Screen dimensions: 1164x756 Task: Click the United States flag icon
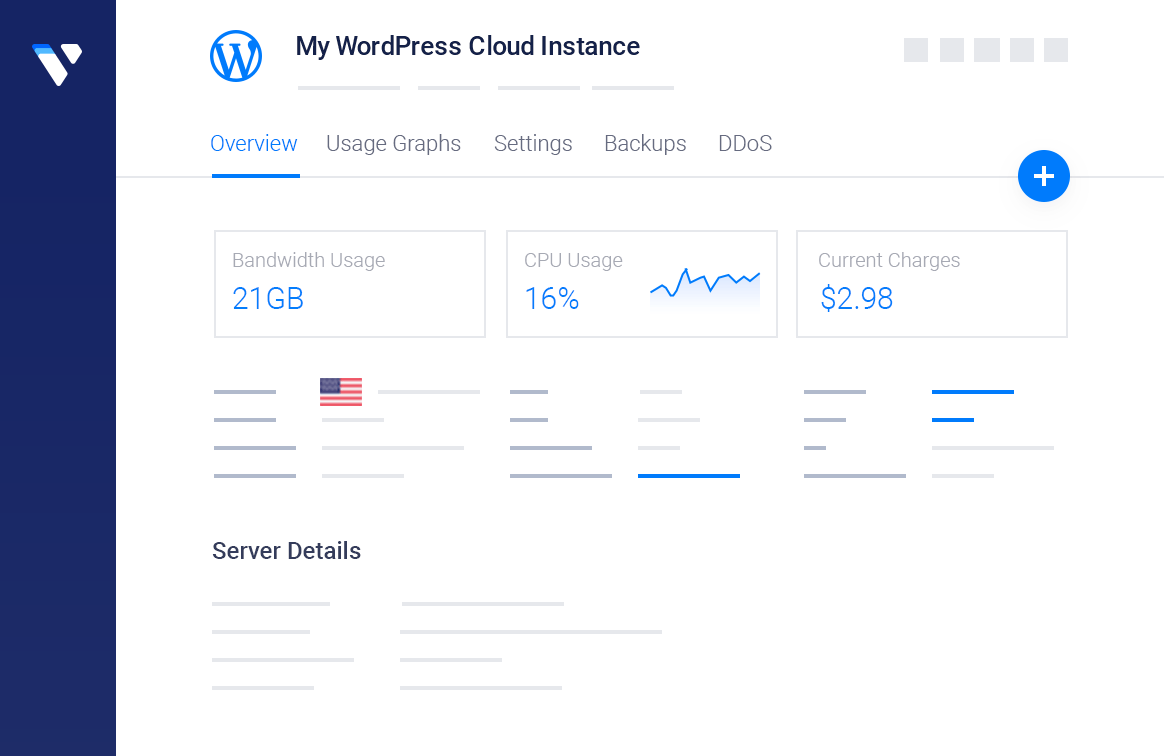coord(341,392)
